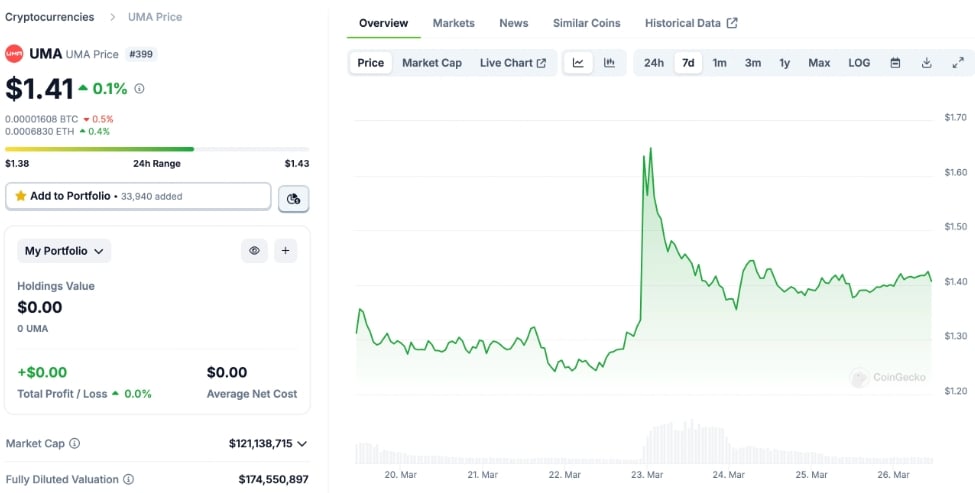Add a transaction with the plus icon
Screen dimensions: 975x493
(285, 251)
